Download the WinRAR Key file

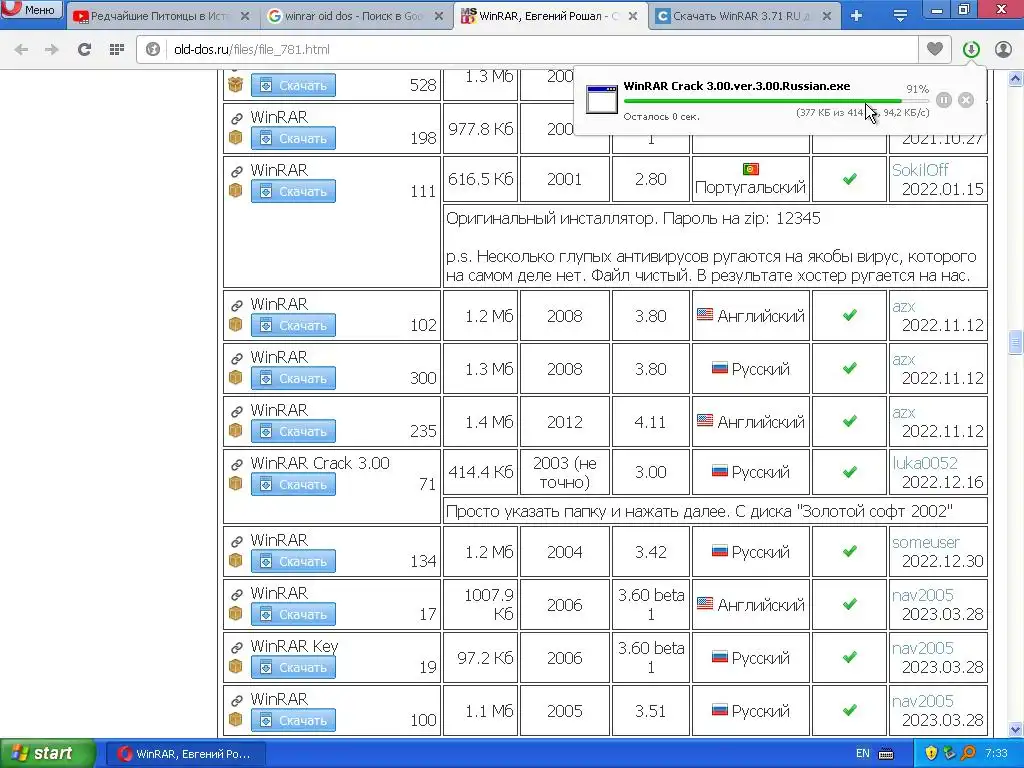tap(293, 667)
